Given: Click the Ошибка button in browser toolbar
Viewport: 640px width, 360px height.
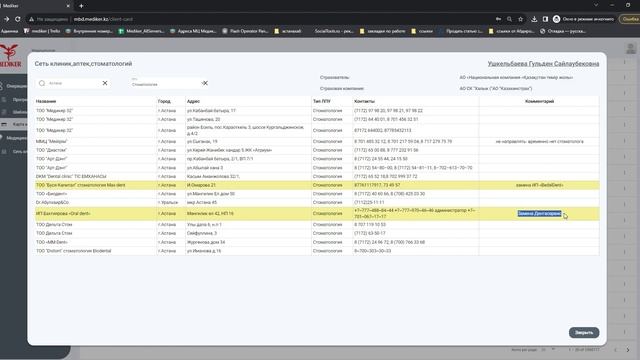Looking at the screenshot, I should click(630, 19).
